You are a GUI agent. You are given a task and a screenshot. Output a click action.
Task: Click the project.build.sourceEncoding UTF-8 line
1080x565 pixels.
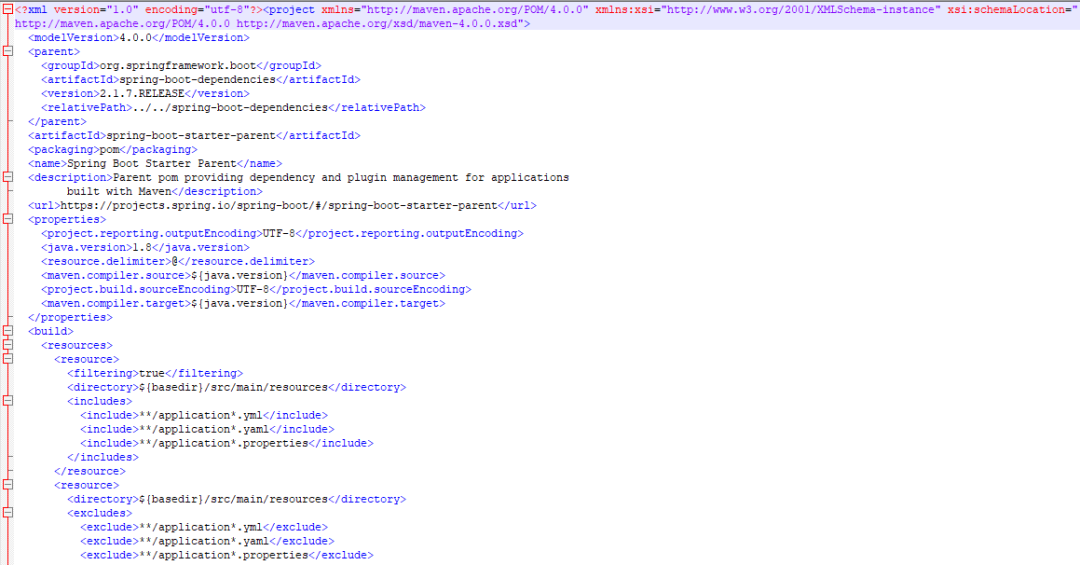point(256,289)
